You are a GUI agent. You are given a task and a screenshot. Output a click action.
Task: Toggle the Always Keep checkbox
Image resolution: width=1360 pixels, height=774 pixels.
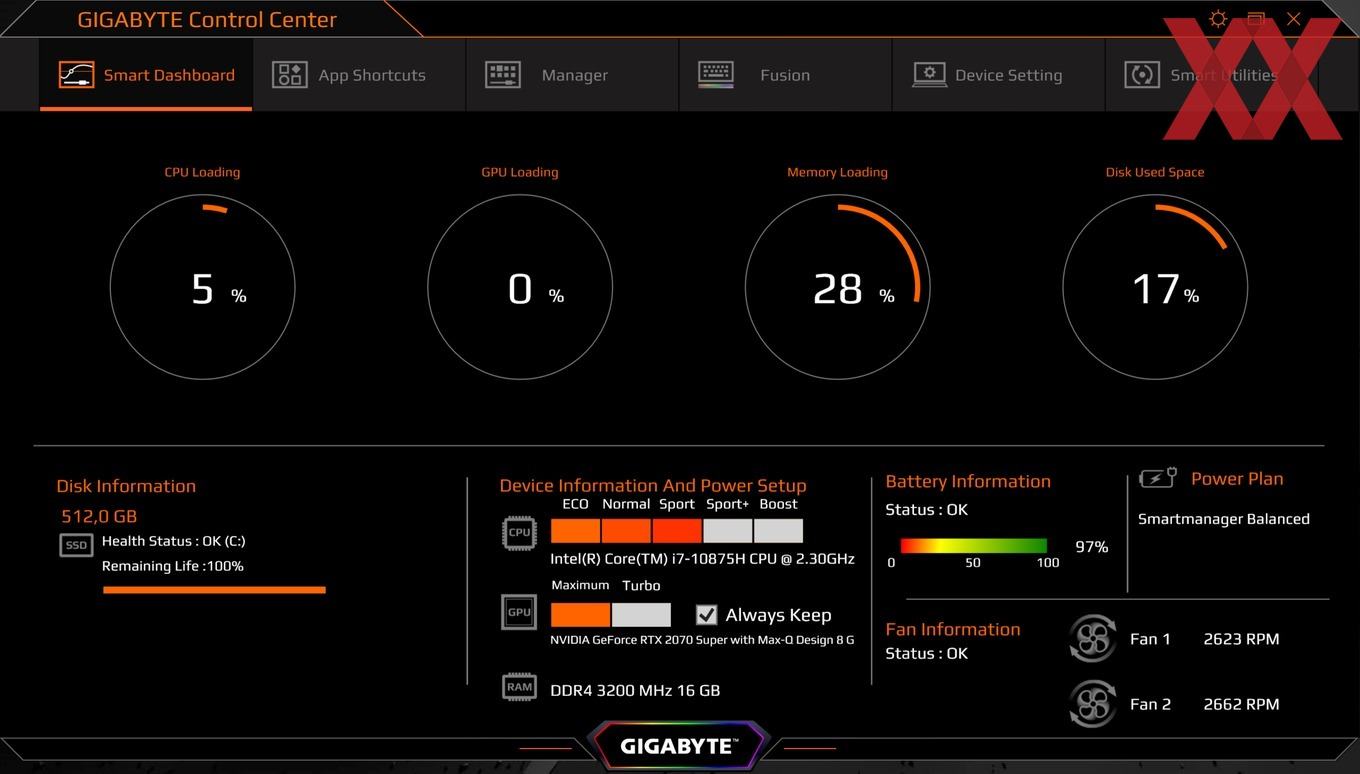[706, 615]
